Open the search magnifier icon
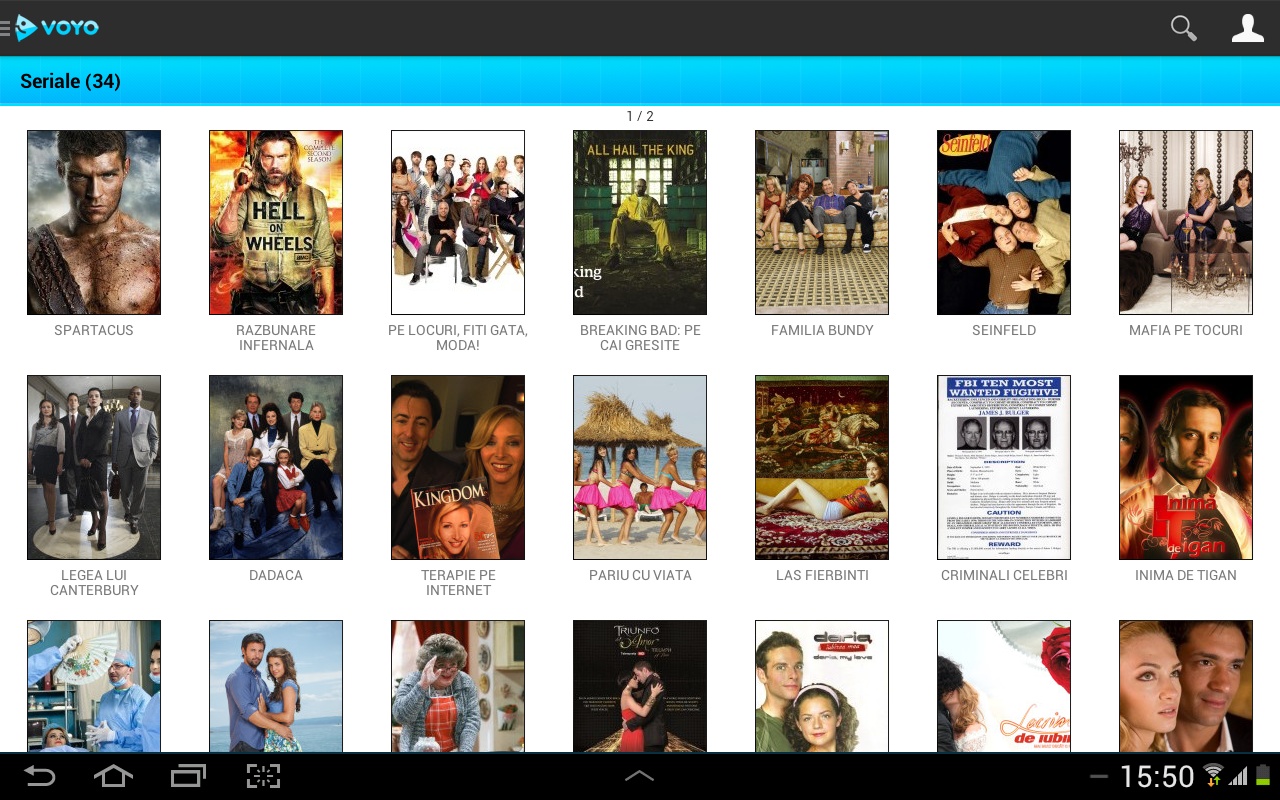This screenshot has height=800, width=1280. click(1183, 29)
